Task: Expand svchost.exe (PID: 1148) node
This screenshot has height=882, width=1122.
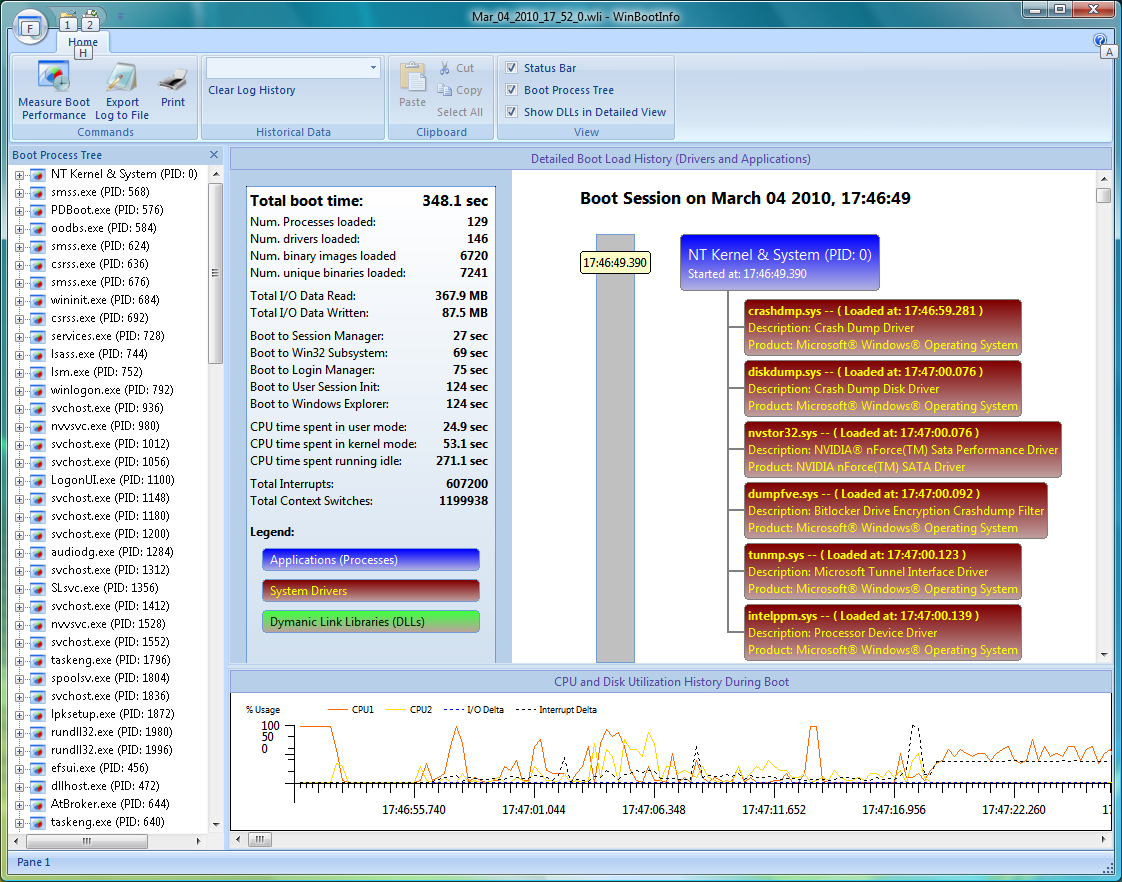Action: tap(19, 499)
